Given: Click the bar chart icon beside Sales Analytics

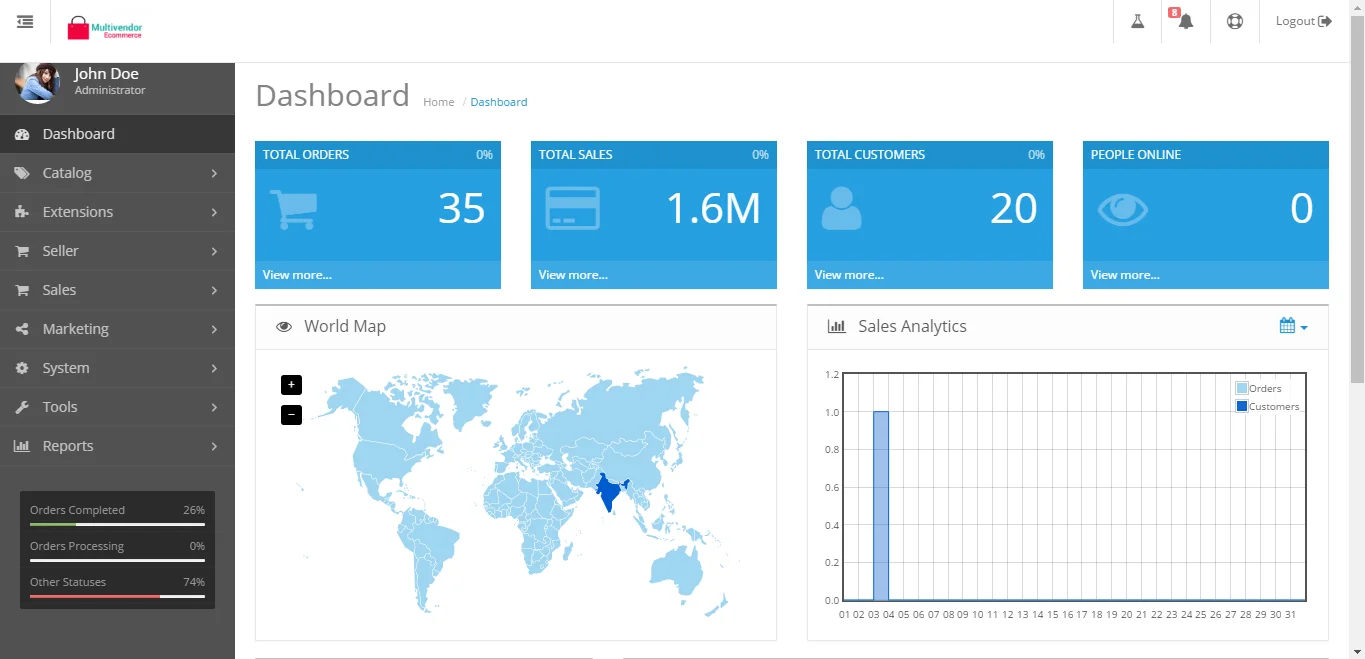Looking at the screenshot, I should coord(837,327).
